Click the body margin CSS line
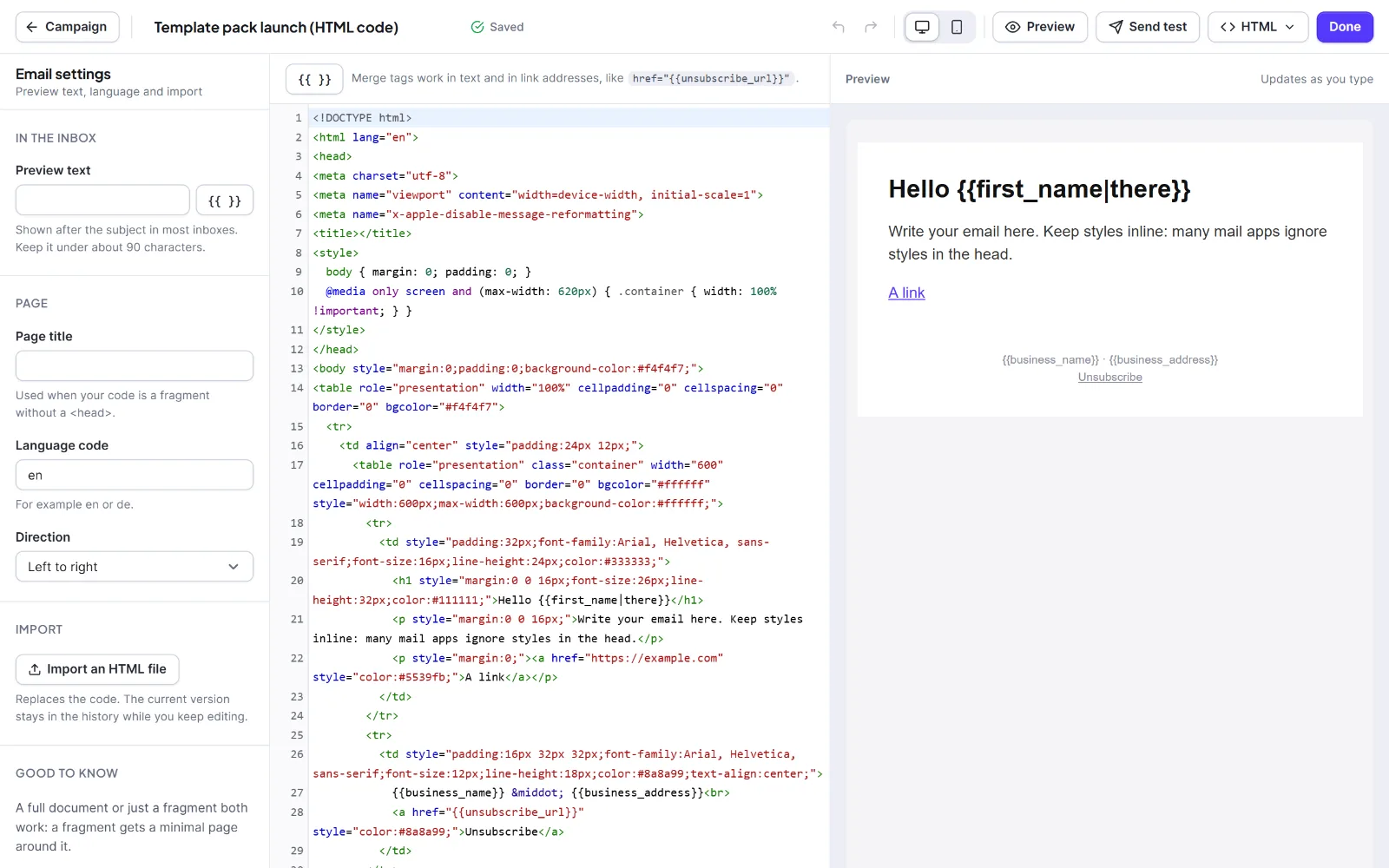This screenshot has width=1389, height=868. coord(428,272)
